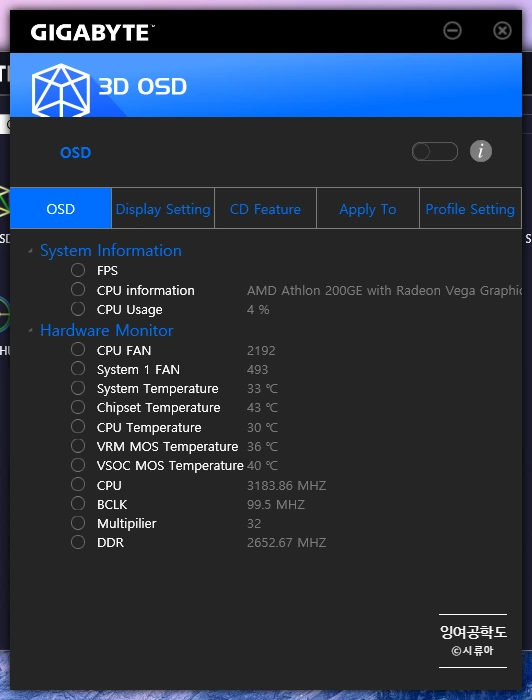The height and width of the screenshot is (700, 532).
Task: Click the DDR value 2652.67 MHZ
Action: pos(287,543)
